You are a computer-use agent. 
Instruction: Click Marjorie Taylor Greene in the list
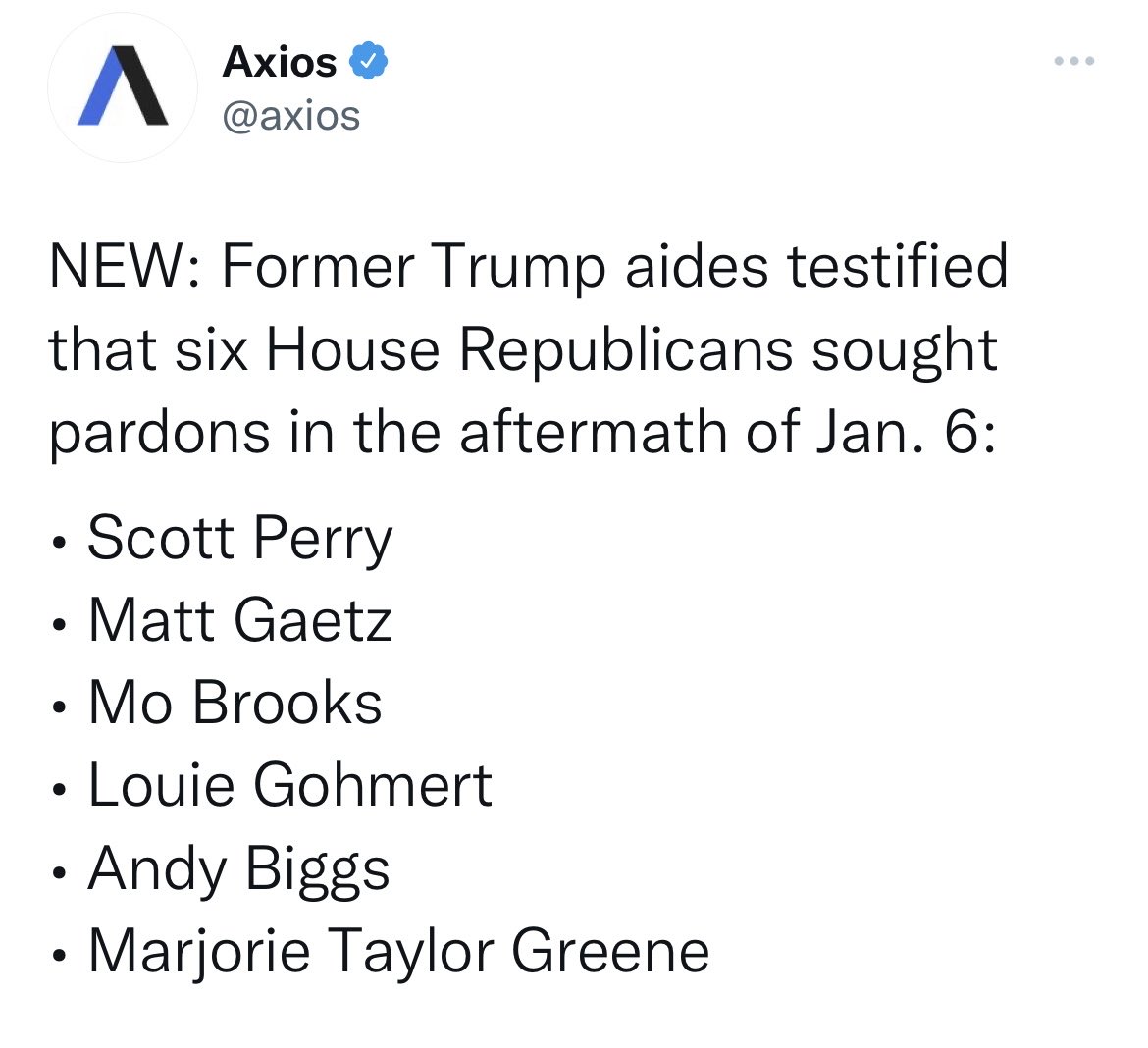(x=398, y=951)
